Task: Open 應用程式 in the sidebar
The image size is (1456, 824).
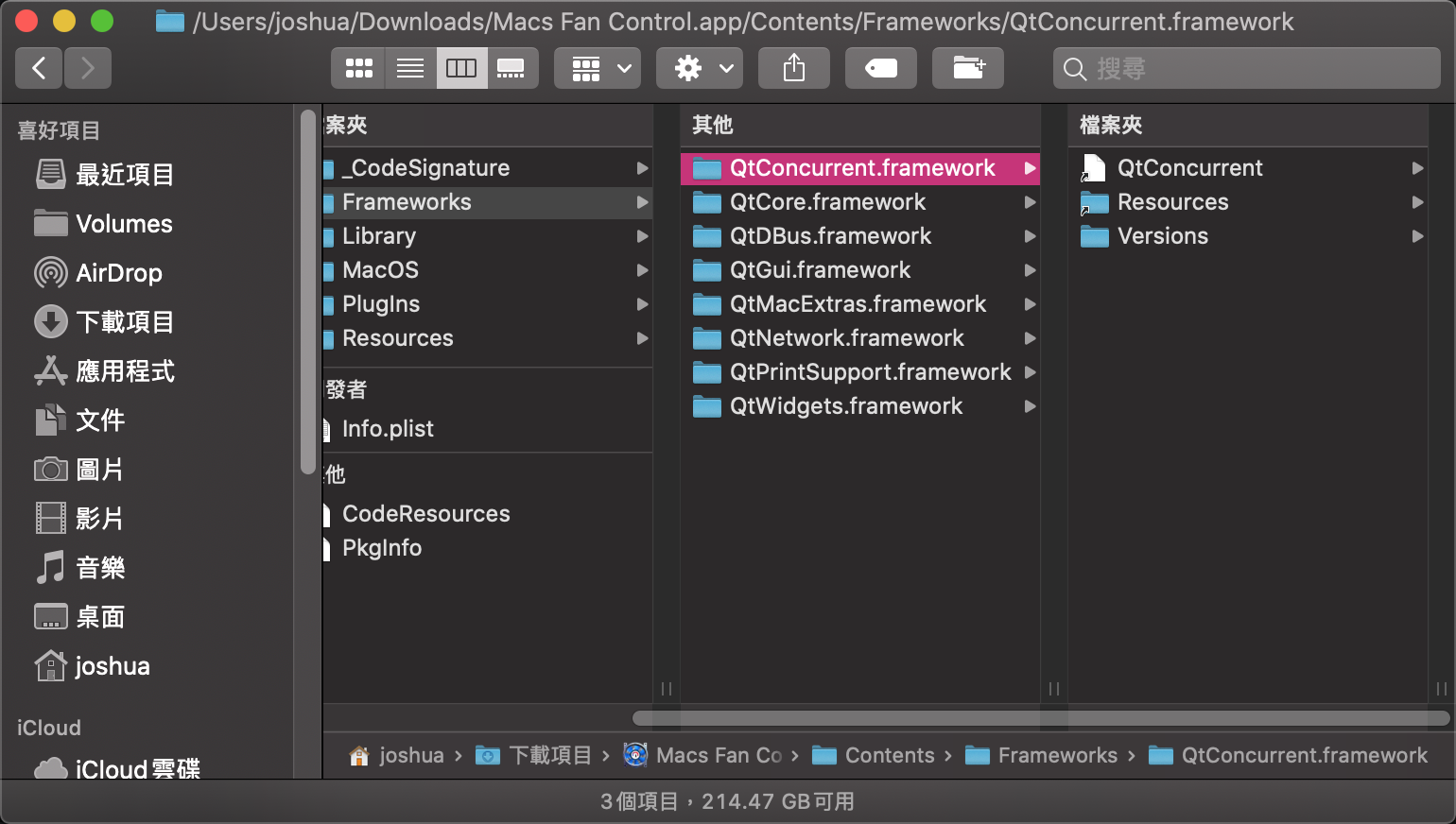Action: pyautogui.click(x=105, y=371)
